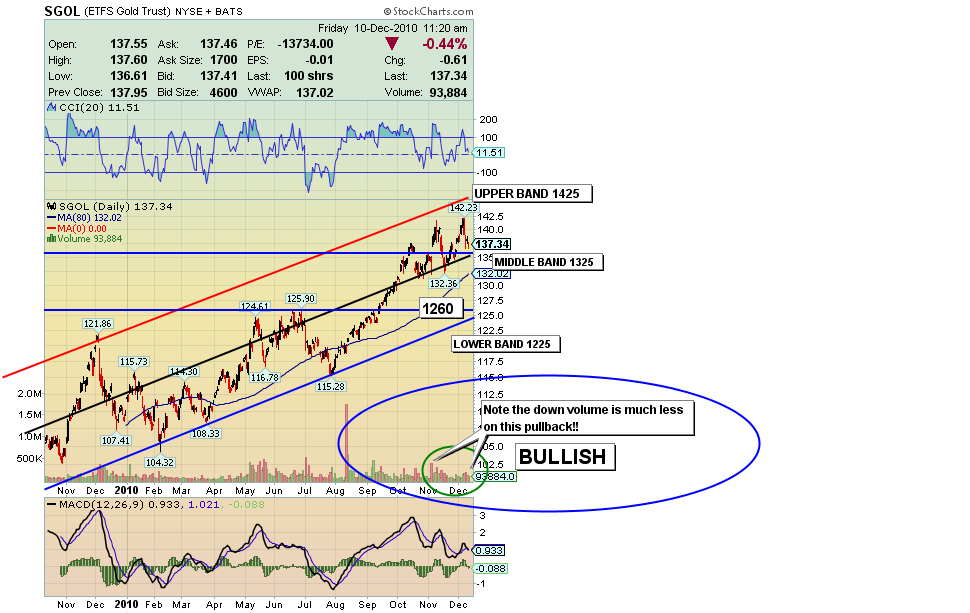Select the High value 137.60
The height and width of the screenshot is (613, 970).
tap(129, 60)
